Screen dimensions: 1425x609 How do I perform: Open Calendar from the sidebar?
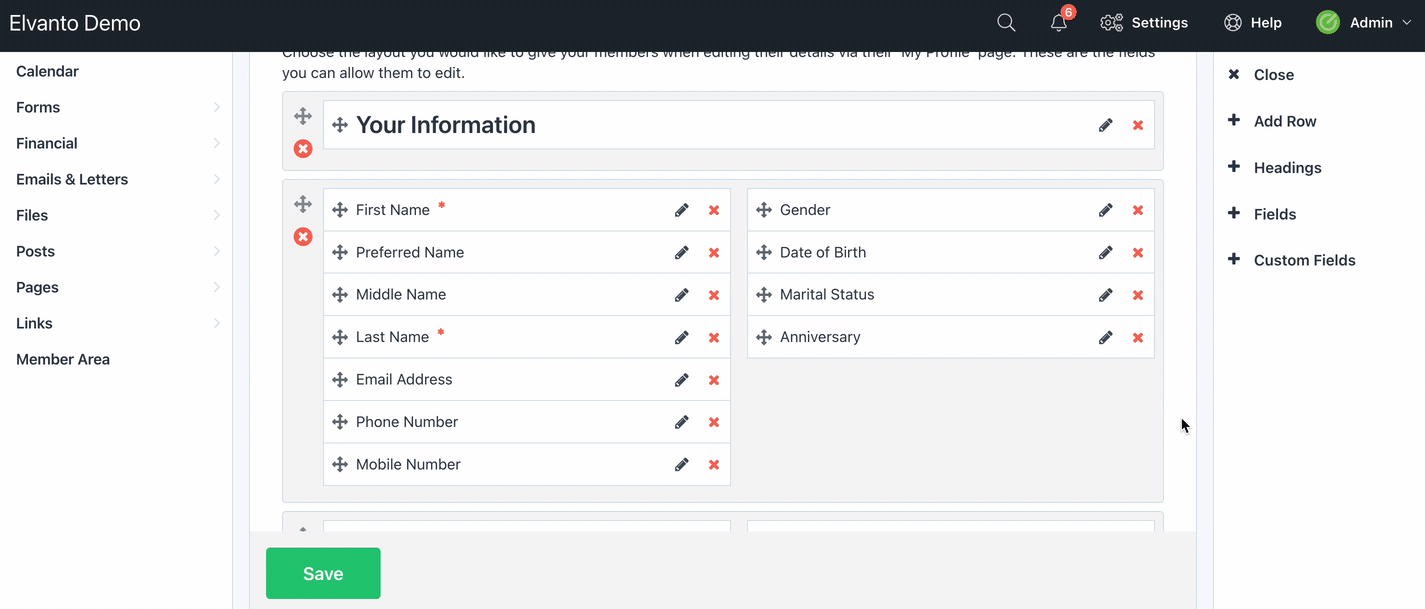pos(47,71)
